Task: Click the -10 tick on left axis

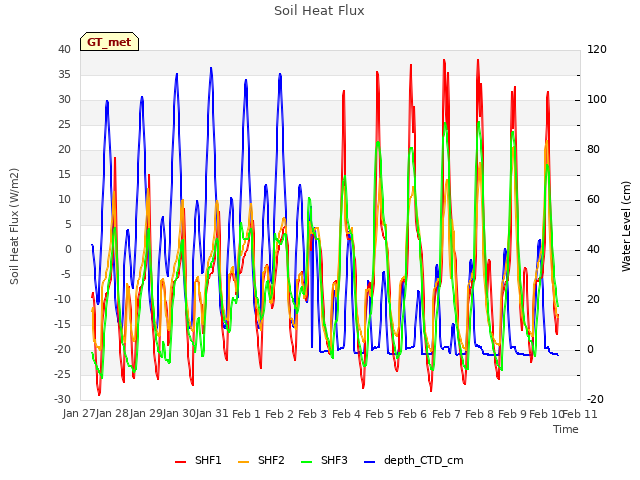Action: [x=63, y=300]
